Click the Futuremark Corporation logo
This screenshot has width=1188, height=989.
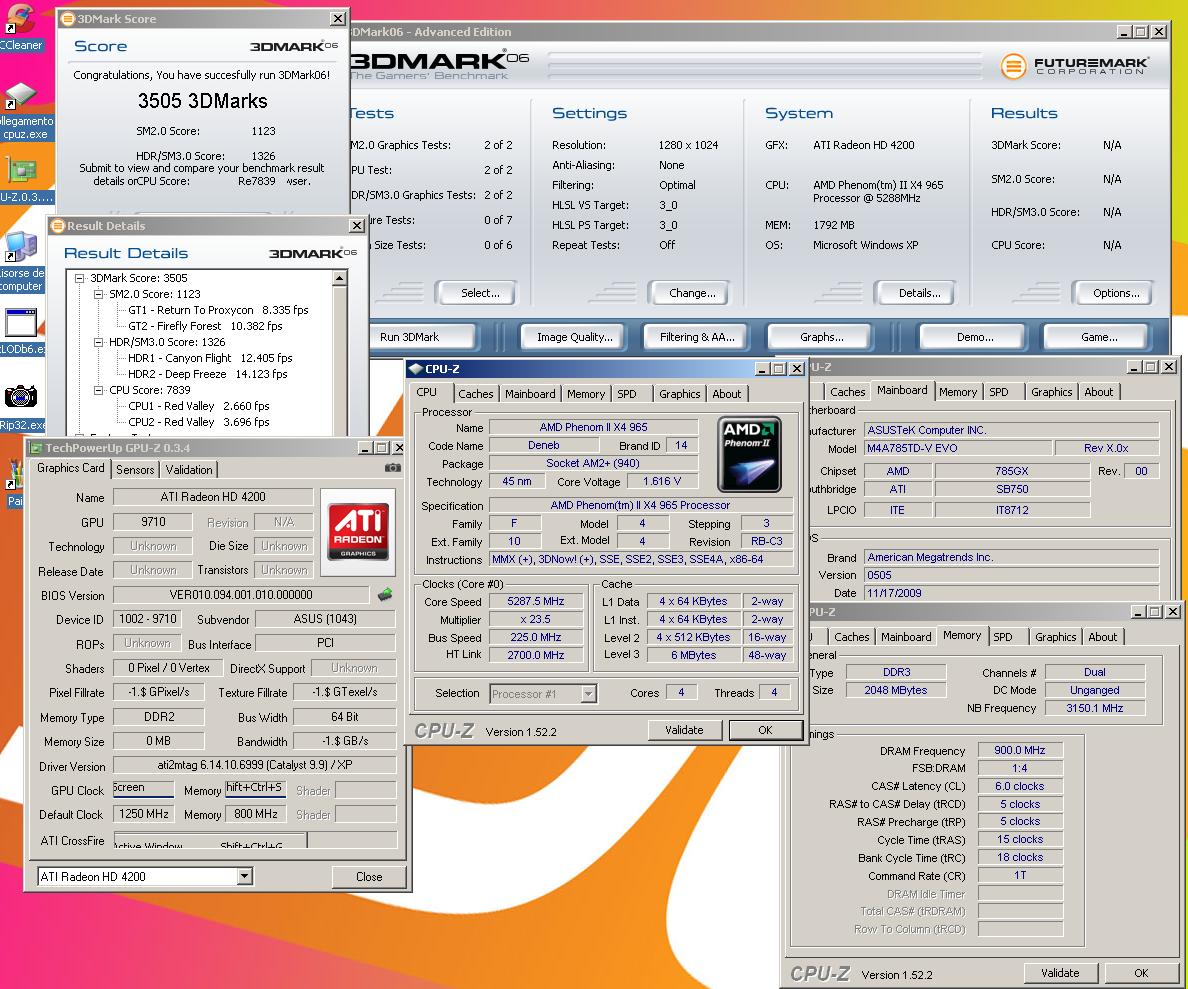point(1074,66)
